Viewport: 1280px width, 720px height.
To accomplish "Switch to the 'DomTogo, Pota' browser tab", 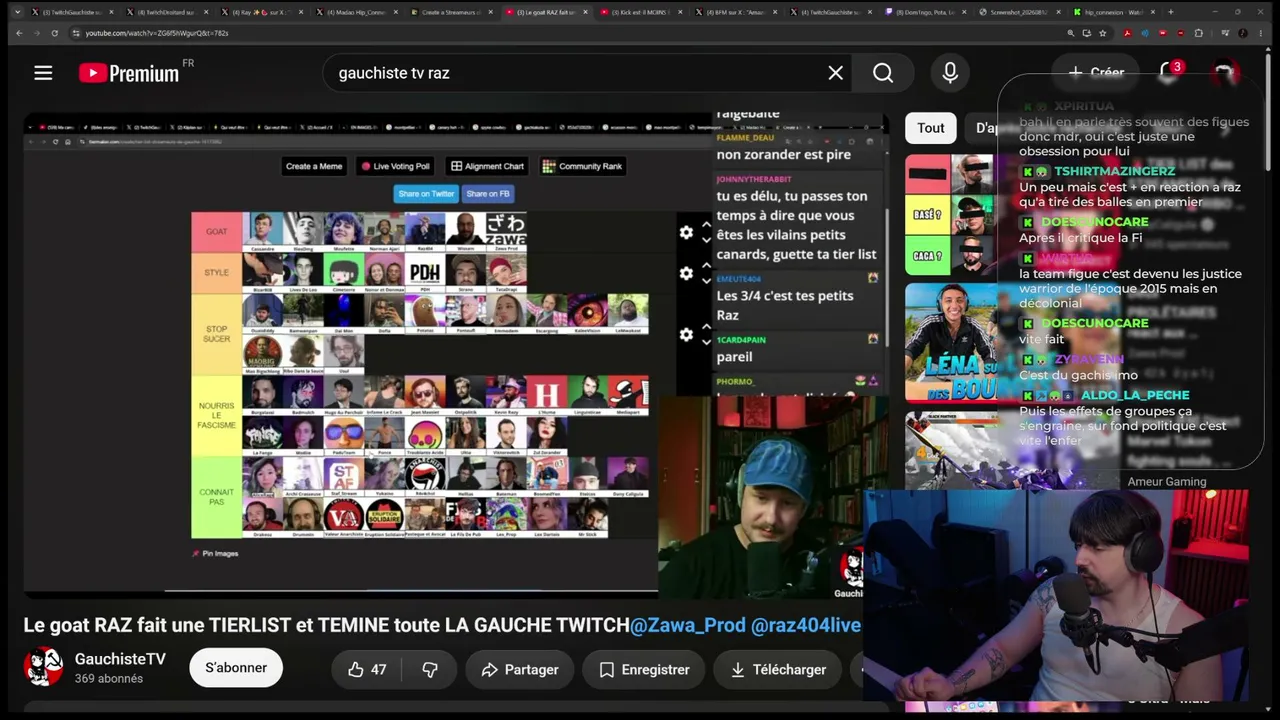I will tap(926, 12).
